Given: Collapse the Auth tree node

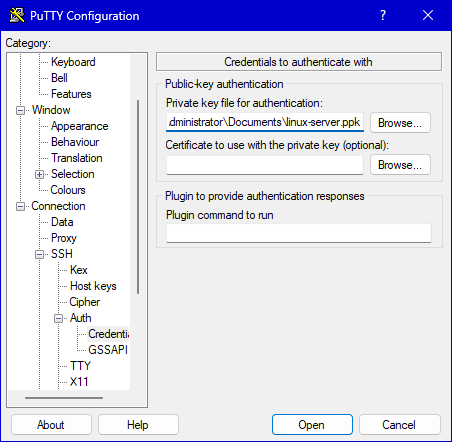Looking at the screenshot, I should coord(58,318).
